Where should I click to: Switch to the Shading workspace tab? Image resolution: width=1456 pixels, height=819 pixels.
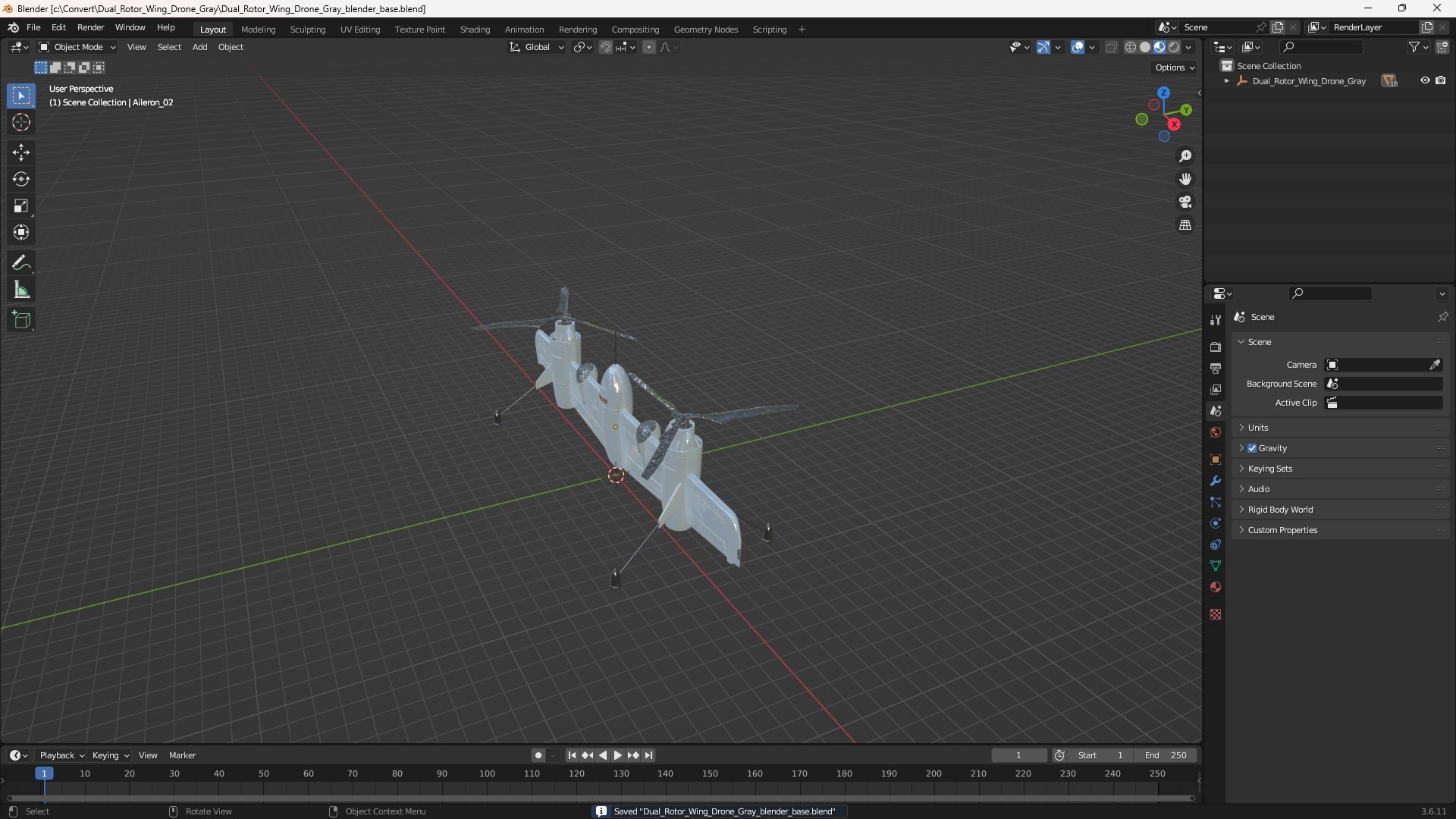475,30
